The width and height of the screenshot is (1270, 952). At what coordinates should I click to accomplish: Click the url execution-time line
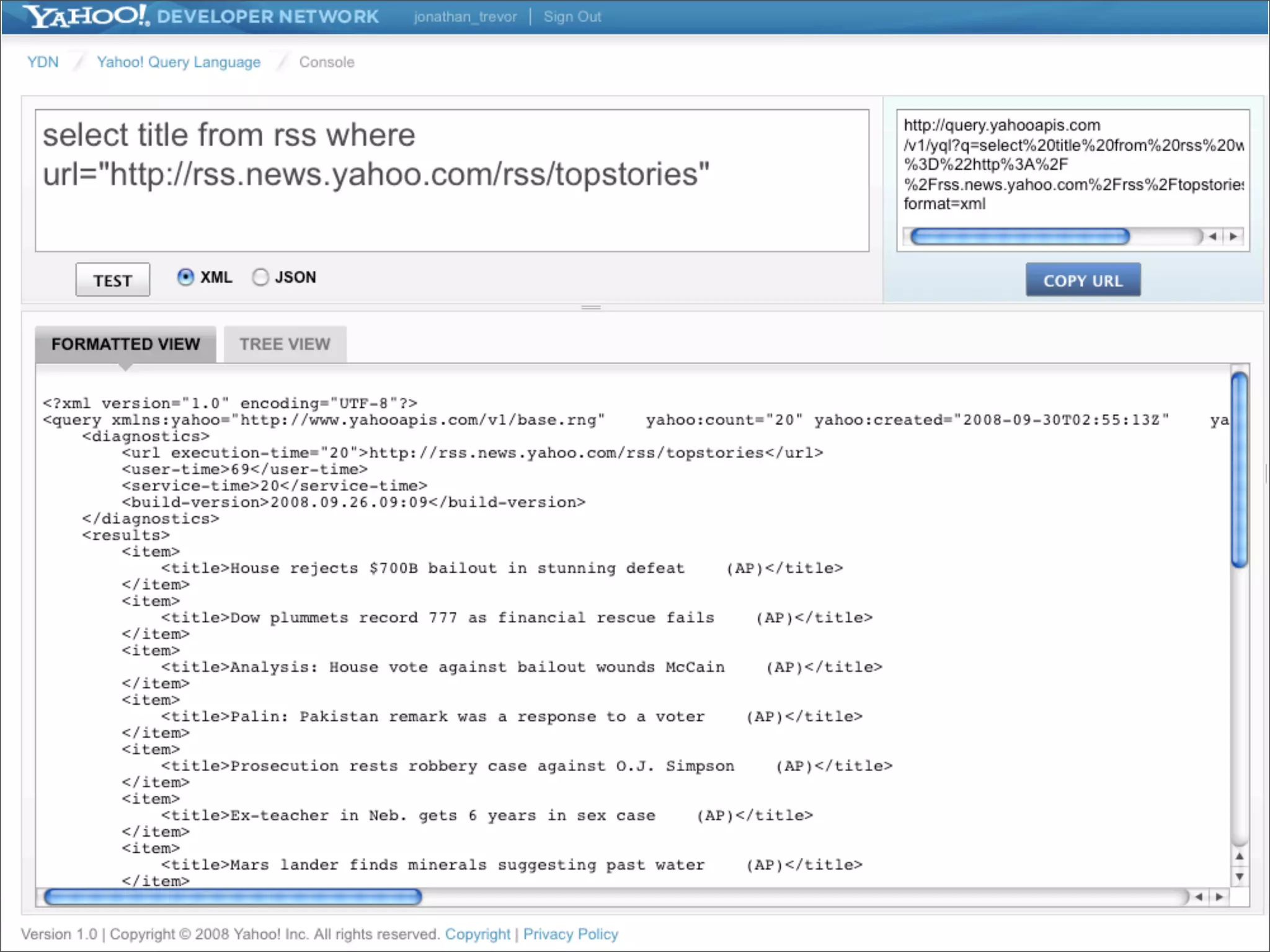pos(473,453)
